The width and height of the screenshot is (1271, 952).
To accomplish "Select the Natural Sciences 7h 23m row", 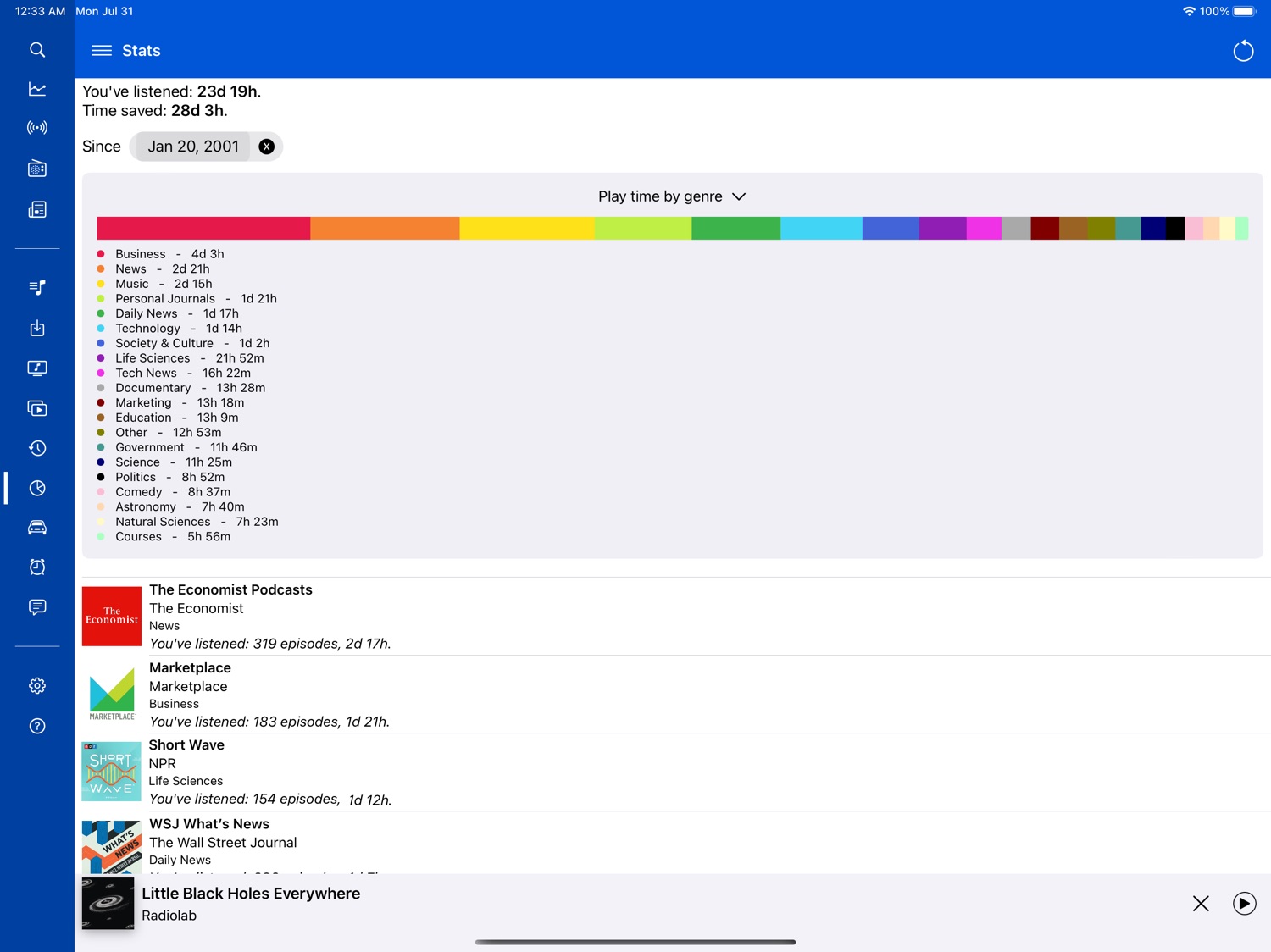I will (x=187, y=522).
